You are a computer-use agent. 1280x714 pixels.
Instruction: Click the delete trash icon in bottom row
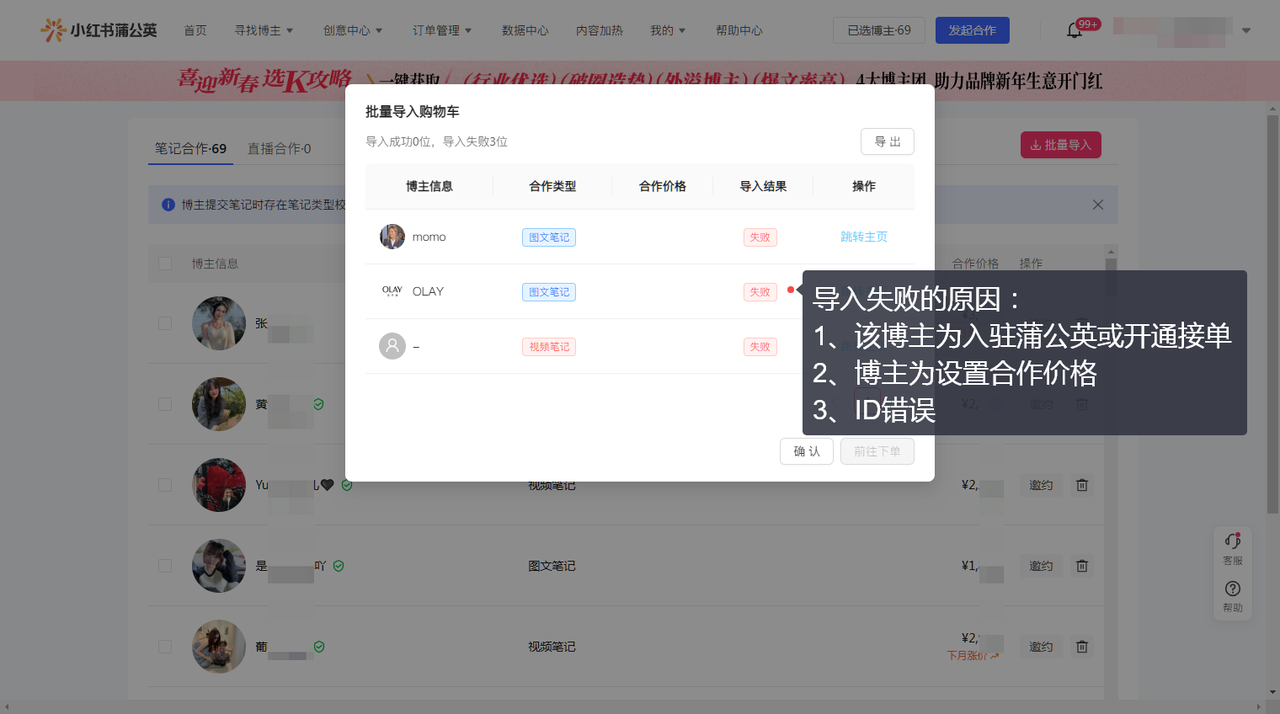[x=1081, y=647]
